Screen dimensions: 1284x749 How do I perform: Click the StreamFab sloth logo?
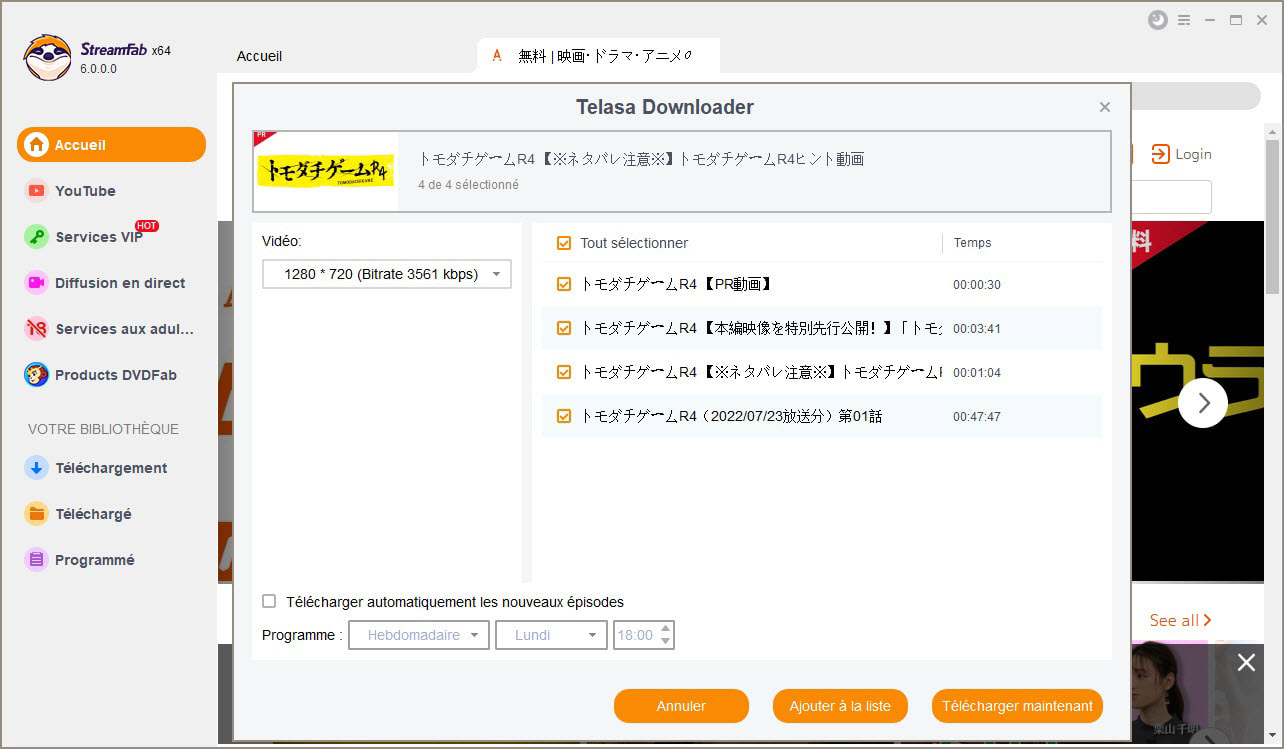[x=47, y=58]
